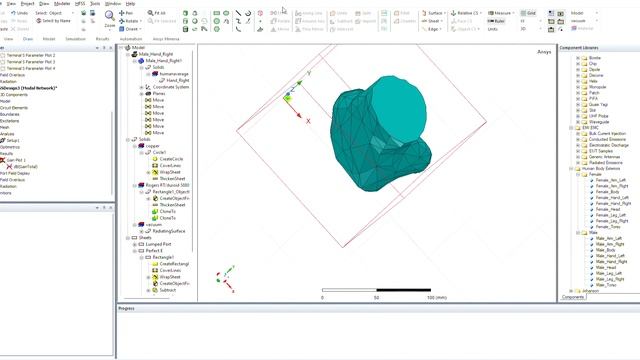The width and height of the screenshot is (640, 360).
Task: Toggle the Ruler display
Action: point(496,21)
